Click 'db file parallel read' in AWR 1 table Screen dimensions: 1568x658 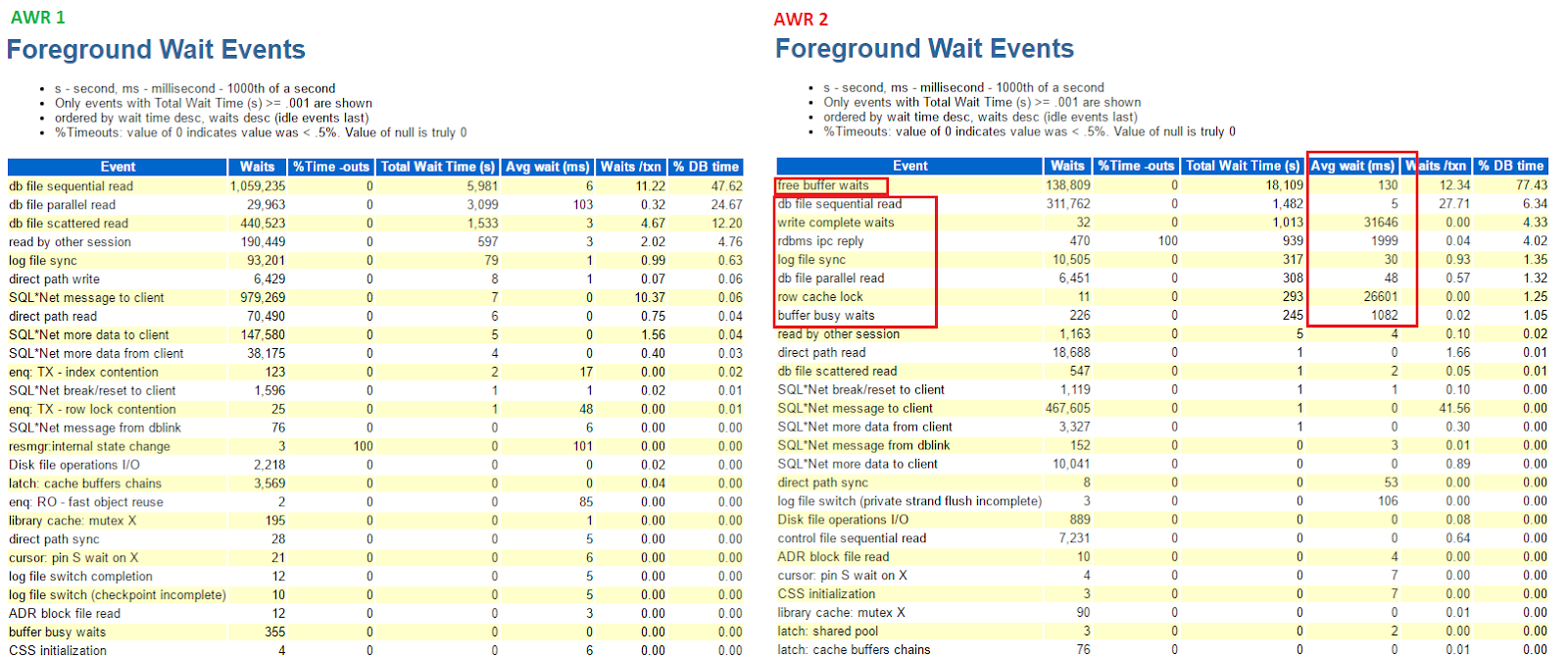[62, 205]
